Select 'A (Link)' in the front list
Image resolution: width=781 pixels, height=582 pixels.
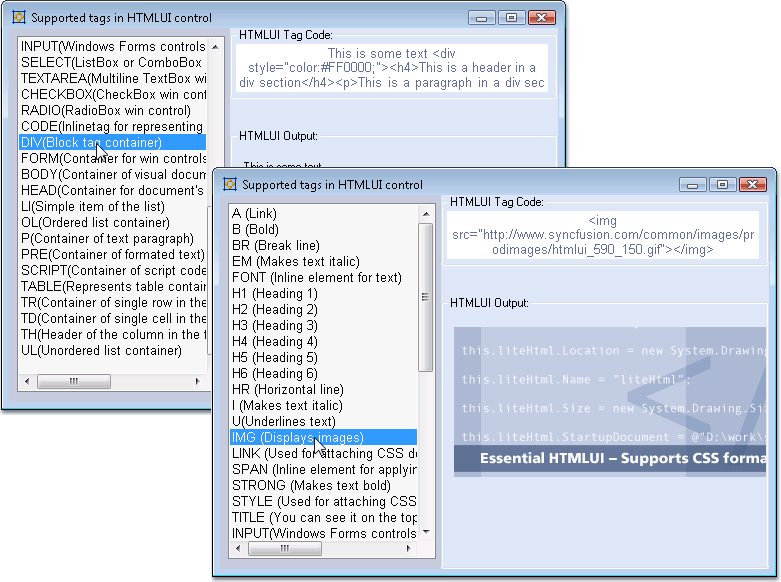pyautogui.click(x=324, y=214)
